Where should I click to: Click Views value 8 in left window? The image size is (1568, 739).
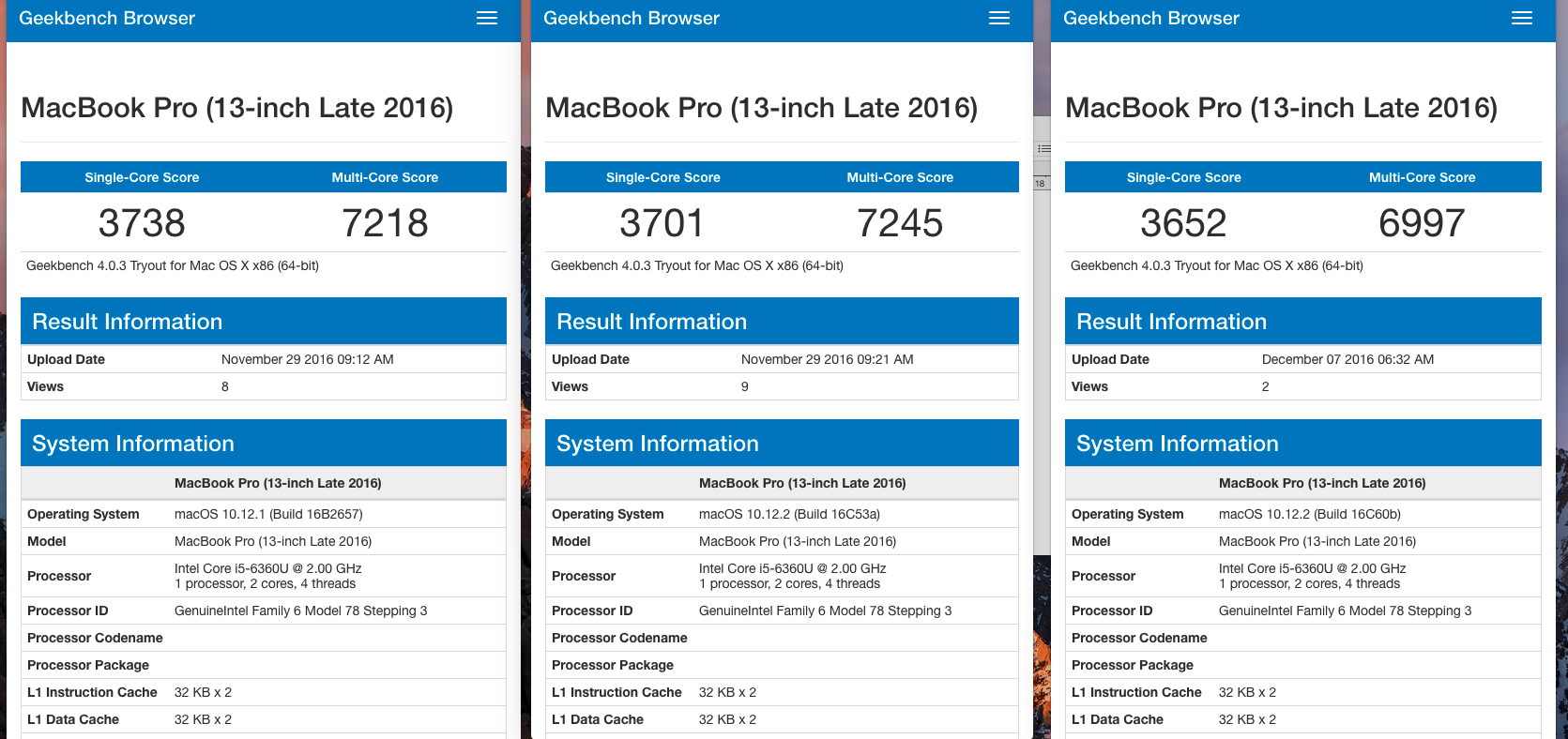(x=225, y=386)
